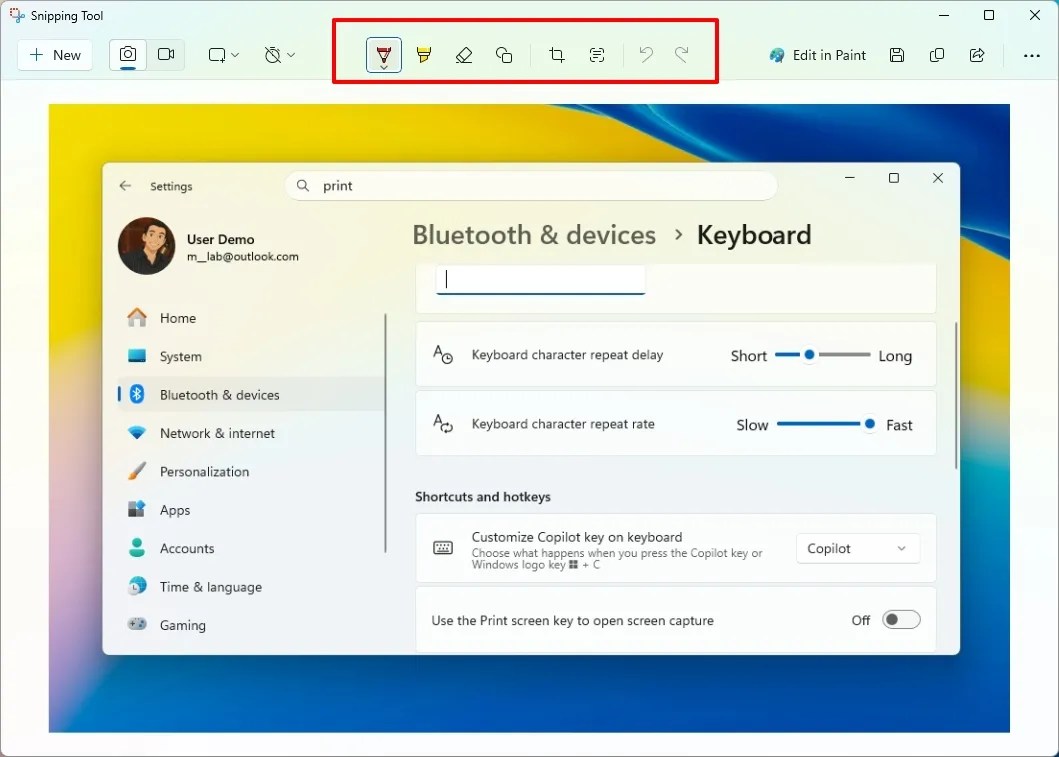Open the snipping mode dropdown
This screenshot has height=757, width=1059.
pyautogui.click(x=224, y=55)
